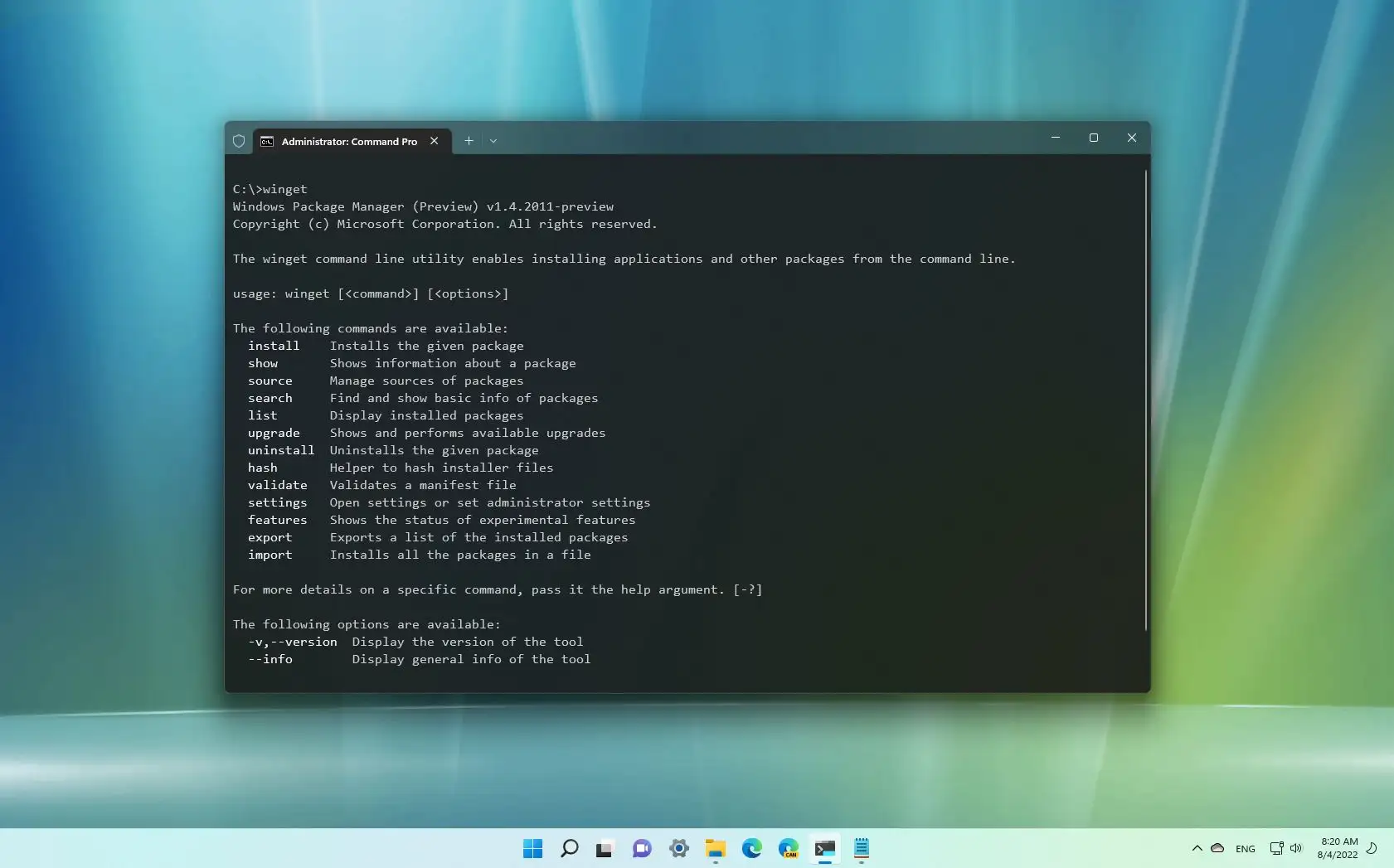Select the Administrator: Command Prompt tab
1394x868 pixels.
347,141
